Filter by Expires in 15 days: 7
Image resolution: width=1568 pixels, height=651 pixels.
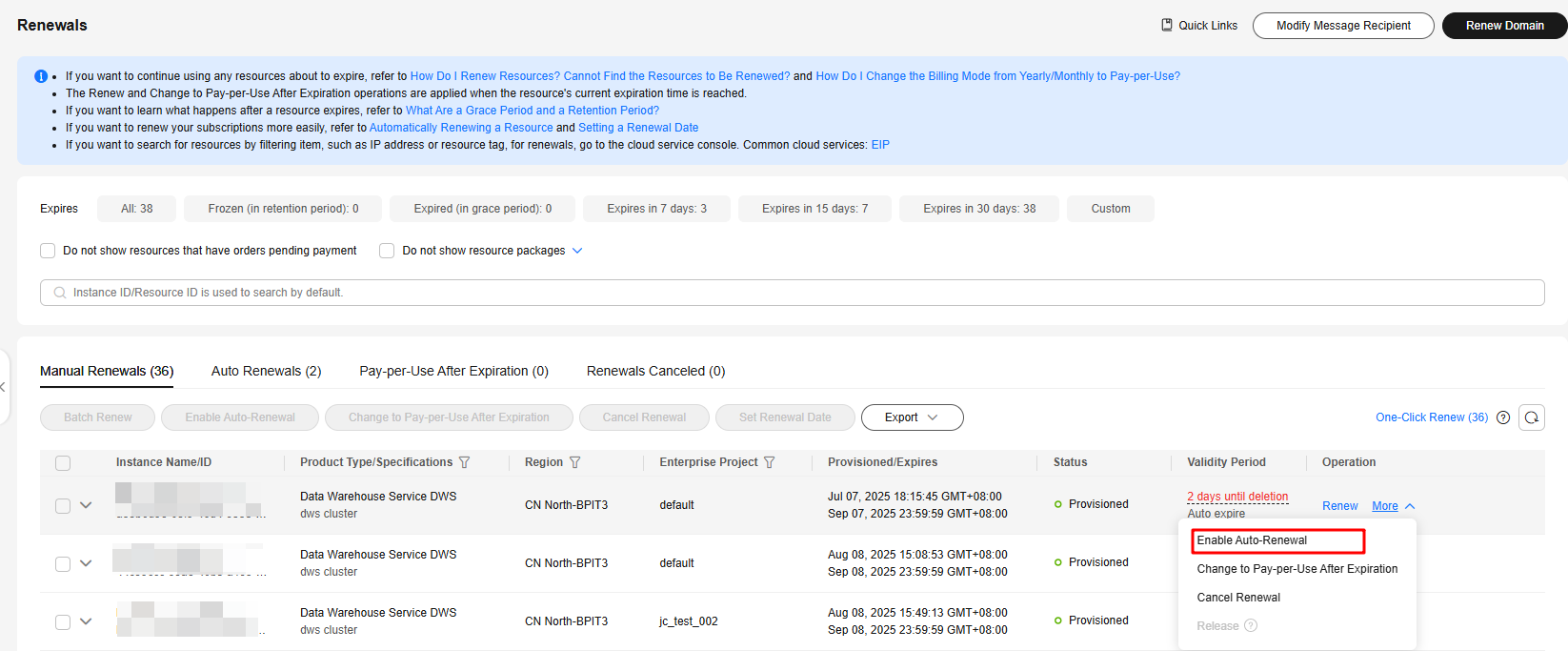click(x=815, y=209)
